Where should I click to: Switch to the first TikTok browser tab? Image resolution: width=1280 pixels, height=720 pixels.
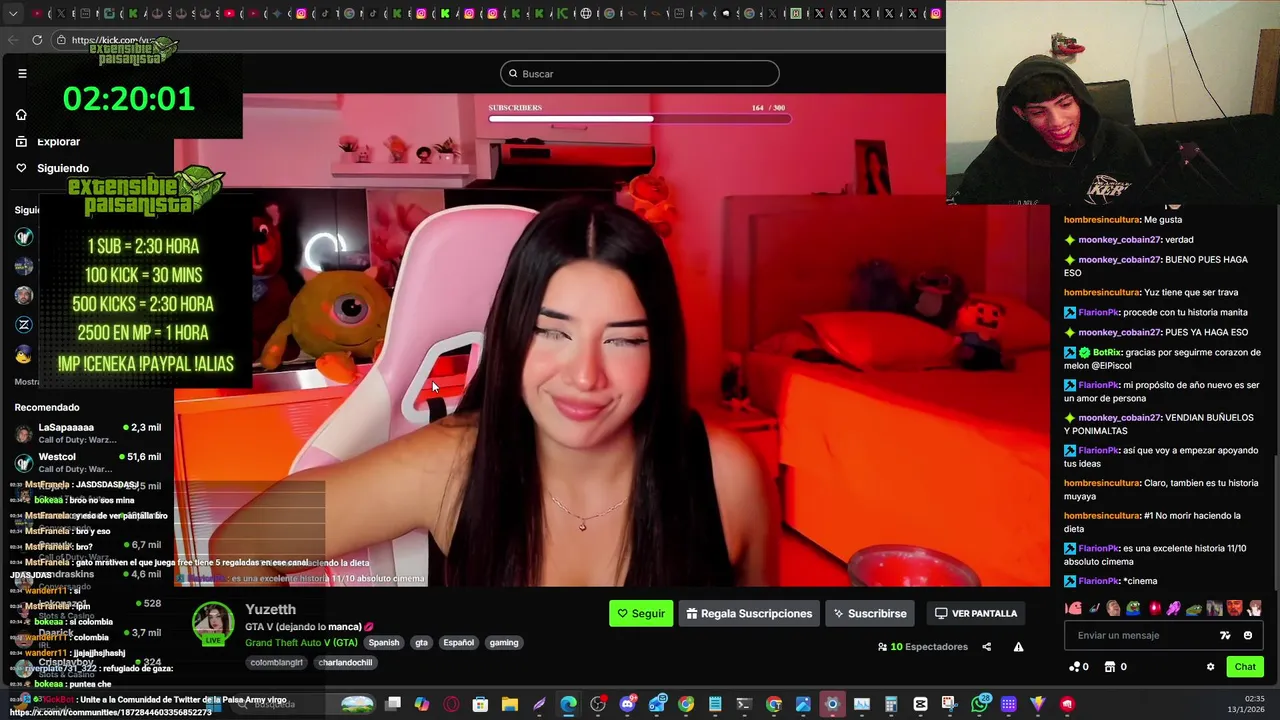coord(325,14)
